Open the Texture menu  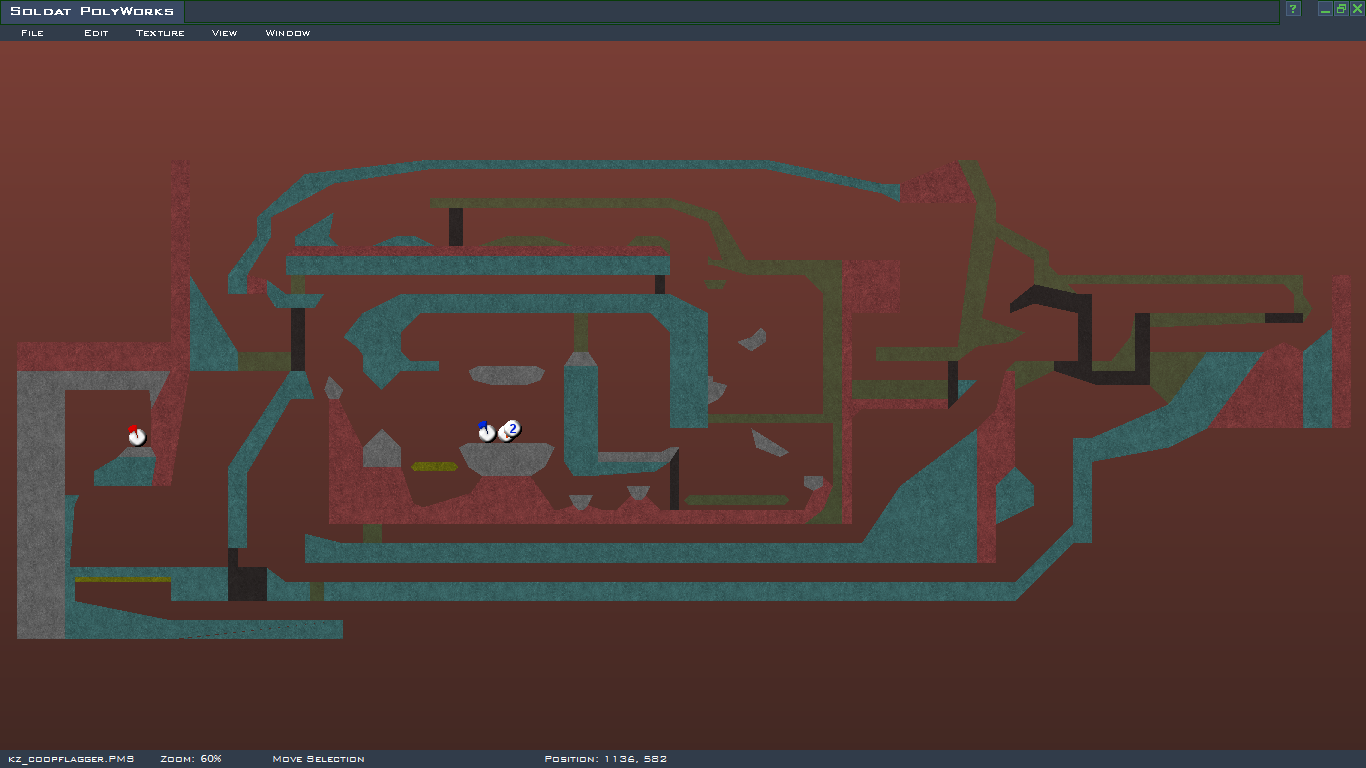(160, 33)
